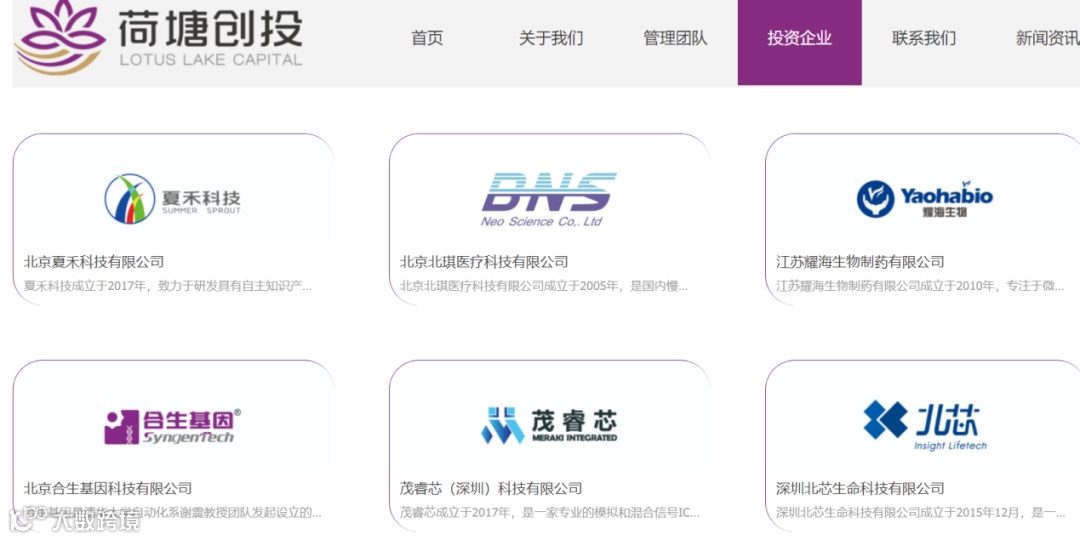Click the 北芯 Insight Lifetech logo
1080x540 pixels.
925,425
